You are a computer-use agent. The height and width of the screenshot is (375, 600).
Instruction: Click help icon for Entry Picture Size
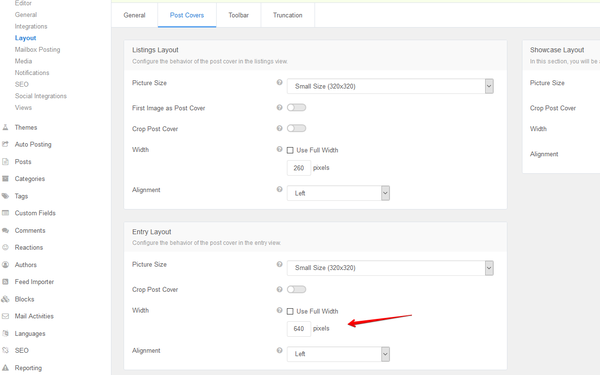[x=279, y=264]
